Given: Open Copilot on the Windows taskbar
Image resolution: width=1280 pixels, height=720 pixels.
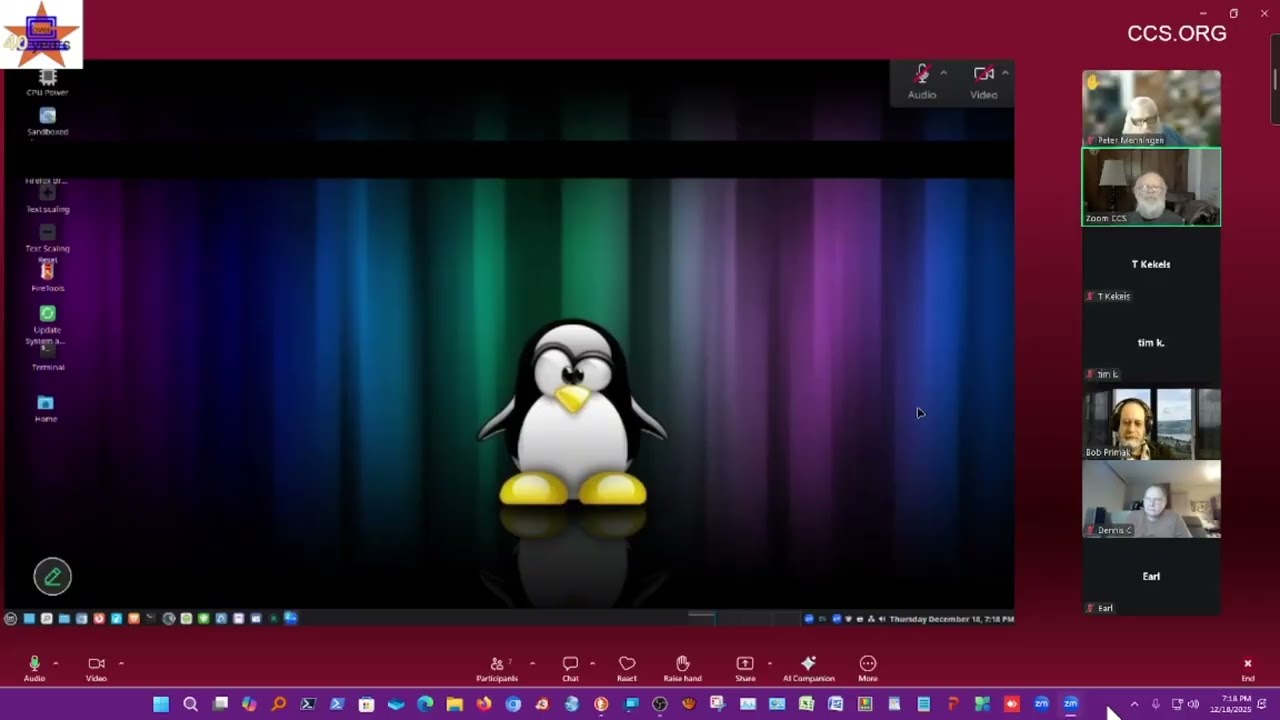Looking at the screenshot, I should pyautogui.click(x=249, y=704).
